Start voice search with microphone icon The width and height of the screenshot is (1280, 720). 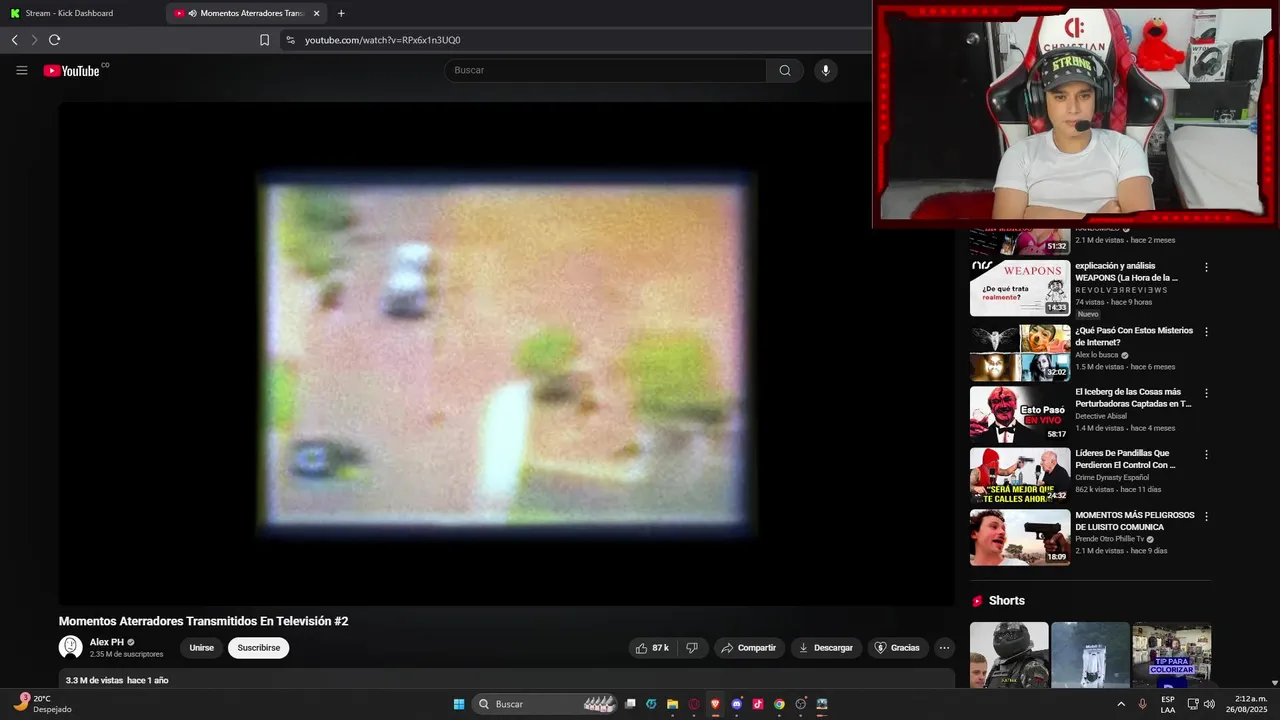(x=825, y=70)
